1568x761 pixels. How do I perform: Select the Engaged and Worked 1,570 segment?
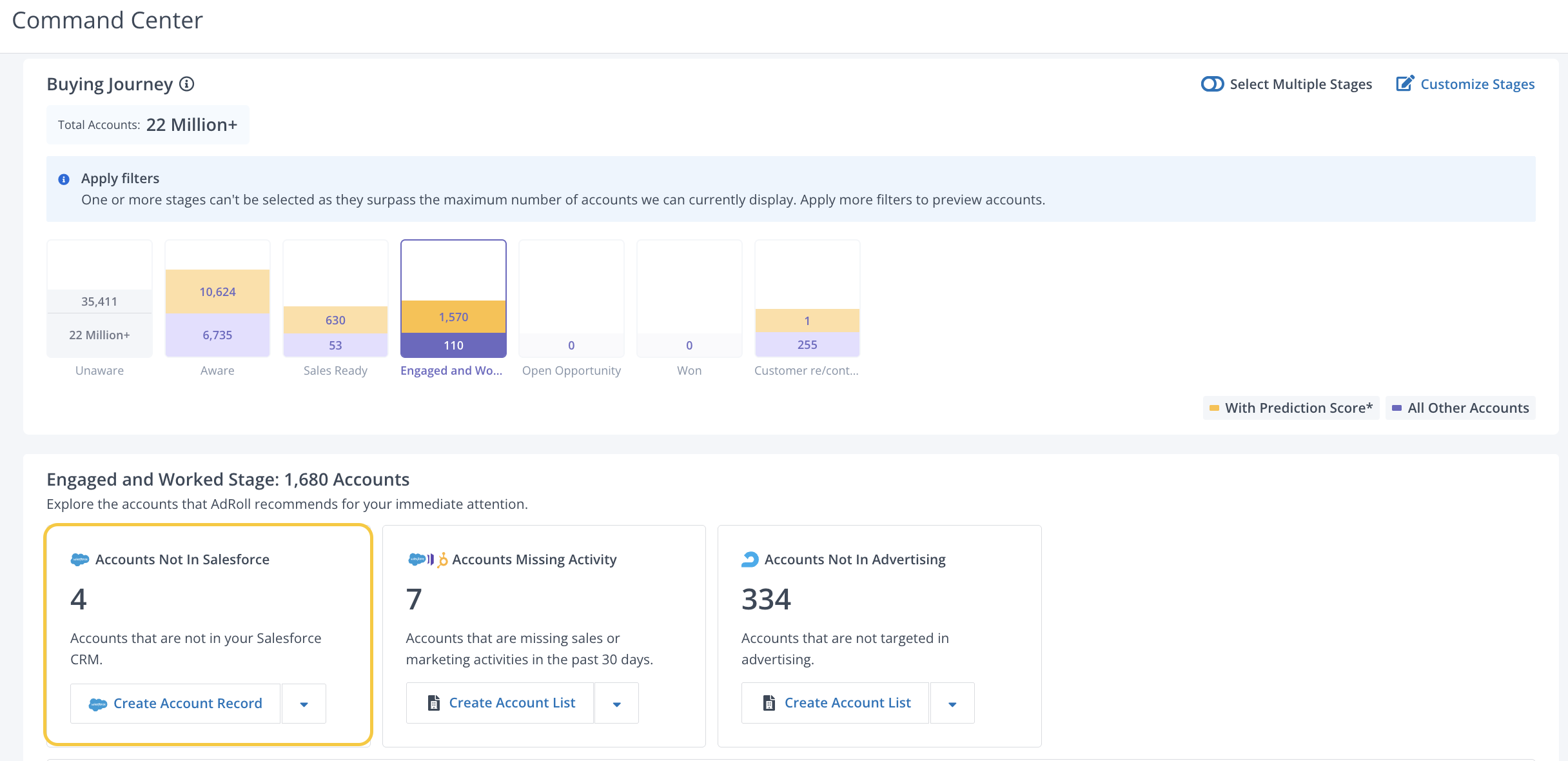tap(453, 317)
